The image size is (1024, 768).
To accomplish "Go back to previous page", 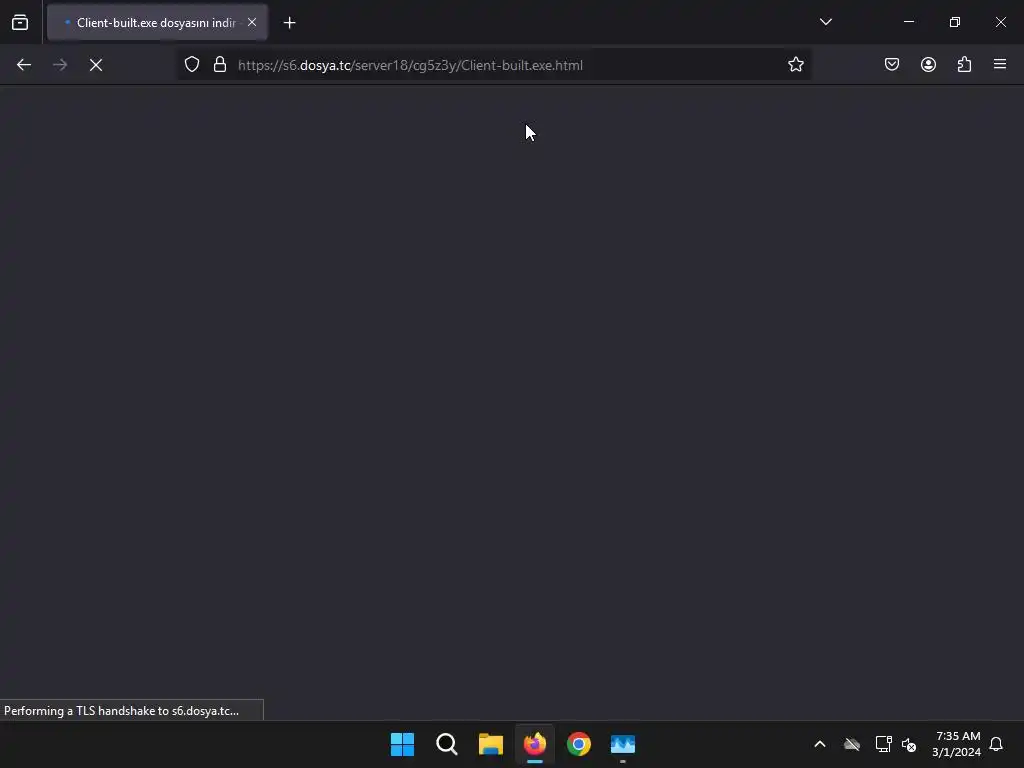I will [x=24, y=65].
